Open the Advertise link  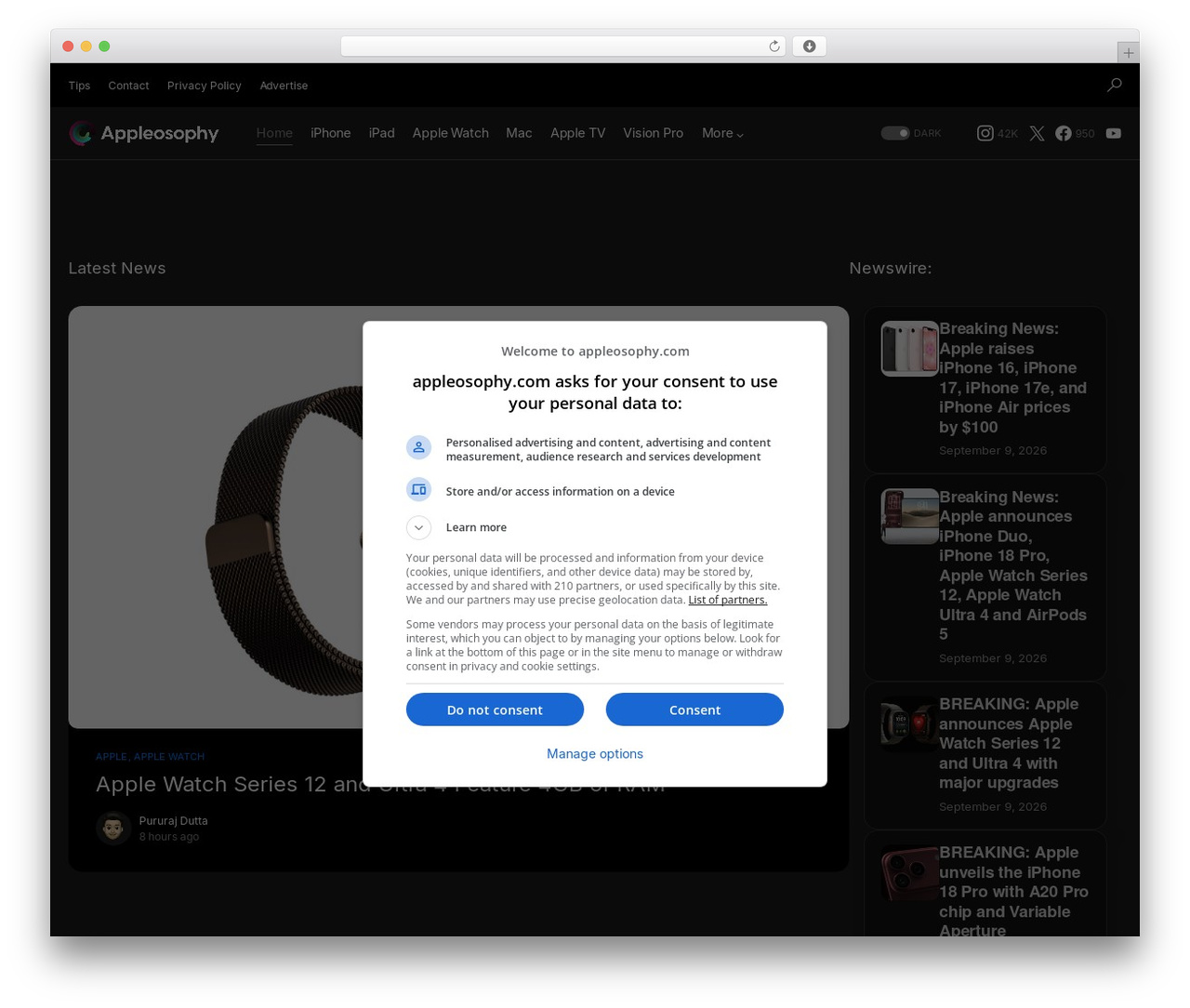point(284,86)
